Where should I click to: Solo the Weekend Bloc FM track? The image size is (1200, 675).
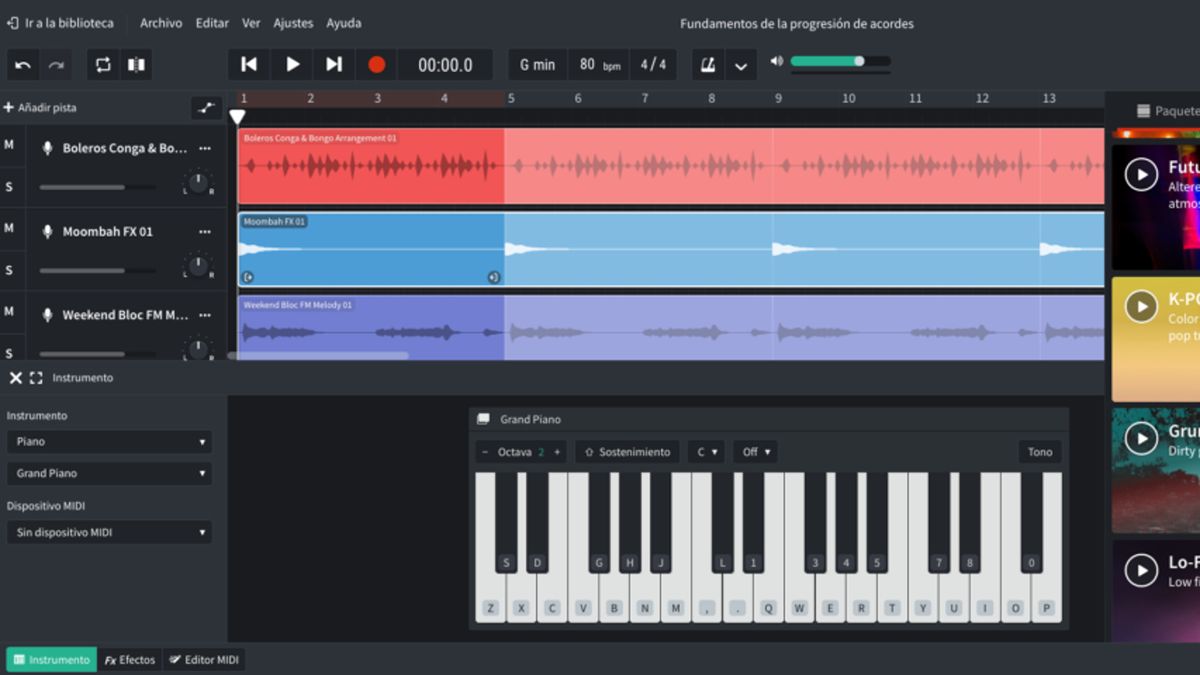[10, 353]
